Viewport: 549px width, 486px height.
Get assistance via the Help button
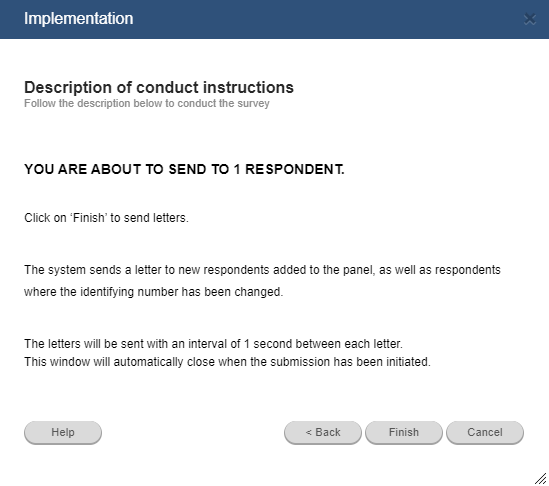pyautogui.click(x=63, y=432)
